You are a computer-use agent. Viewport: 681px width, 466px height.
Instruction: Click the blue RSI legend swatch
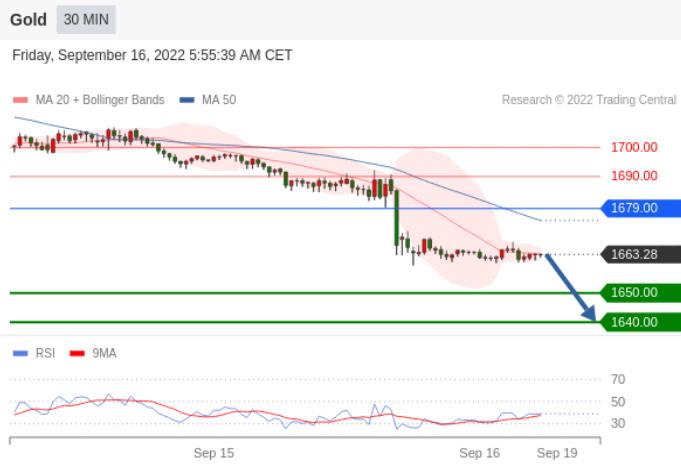click(20, 354)
